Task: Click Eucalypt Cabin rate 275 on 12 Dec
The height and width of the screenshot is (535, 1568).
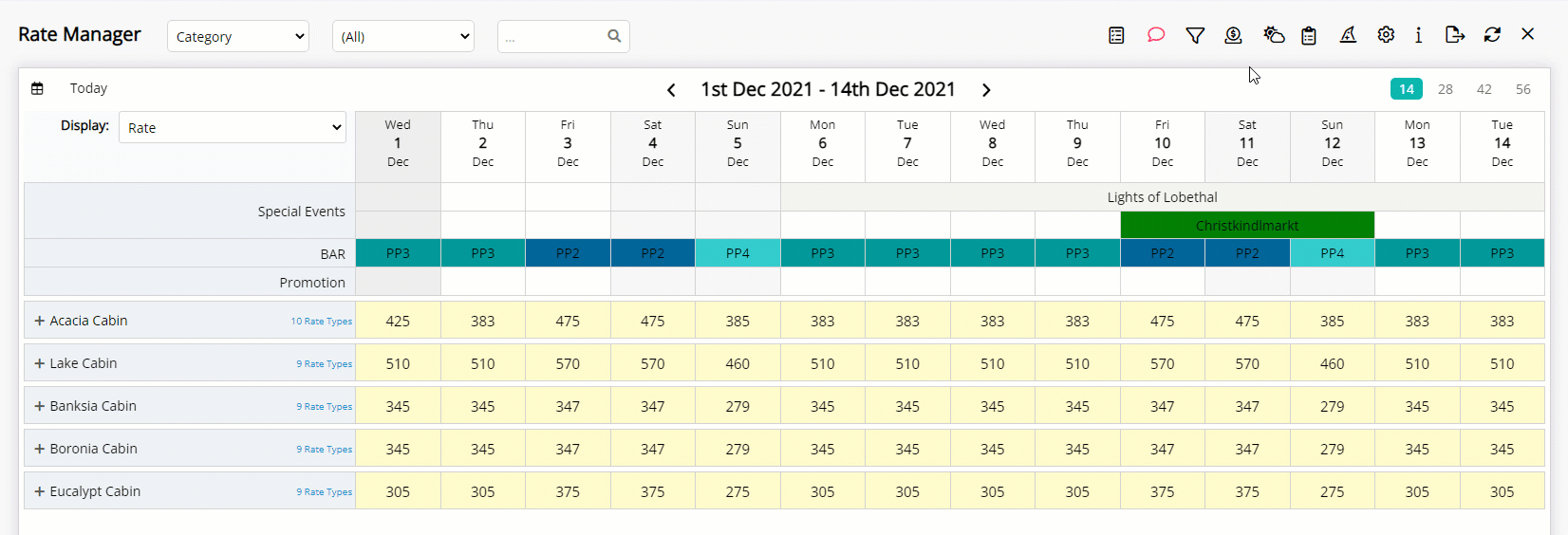Action: pos(1333,491)
